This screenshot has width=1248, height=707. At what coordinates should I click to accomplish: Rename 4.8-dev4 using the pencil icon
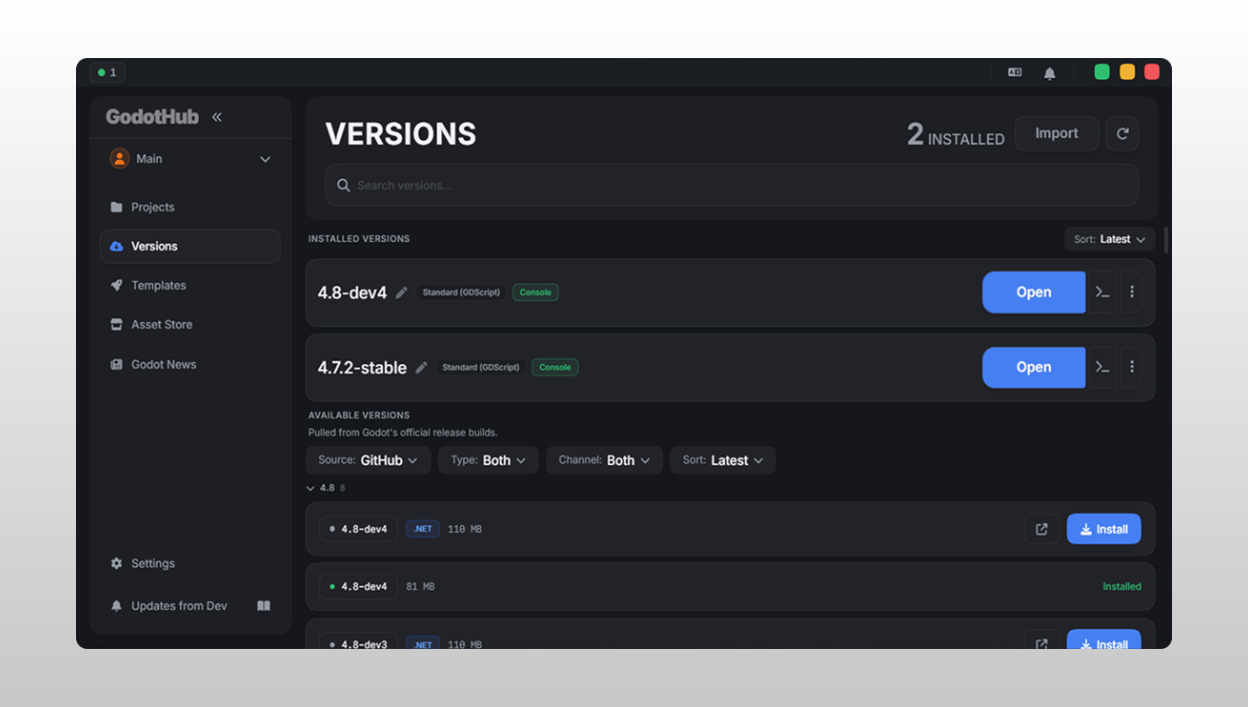pos(402,293)
